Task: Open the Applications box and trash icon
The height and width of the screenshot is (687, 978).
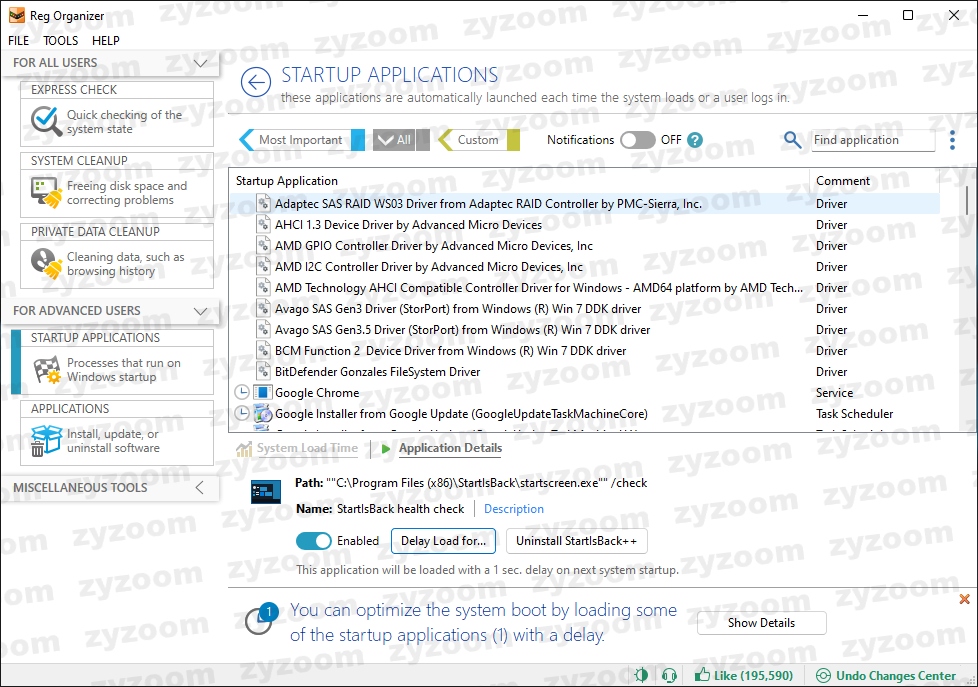Action: [46, 441]
